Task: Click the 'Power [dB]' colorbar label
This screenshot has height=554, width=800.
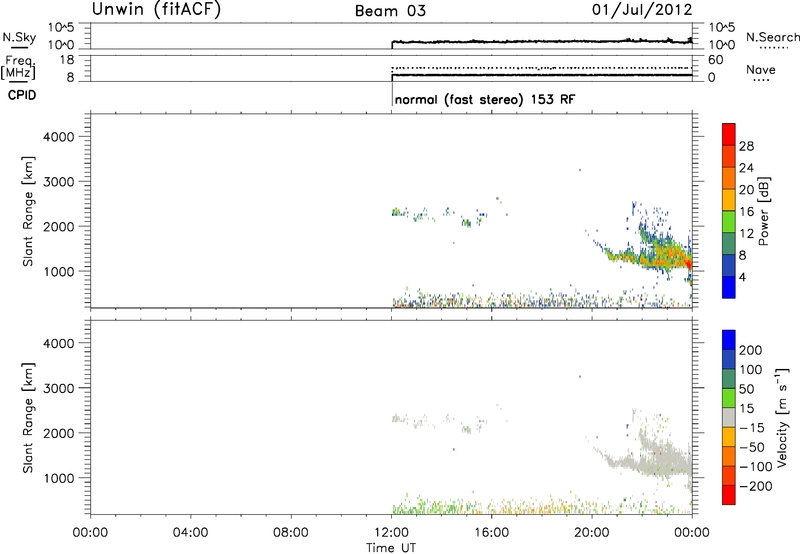Action: click(x=763, y=211)
